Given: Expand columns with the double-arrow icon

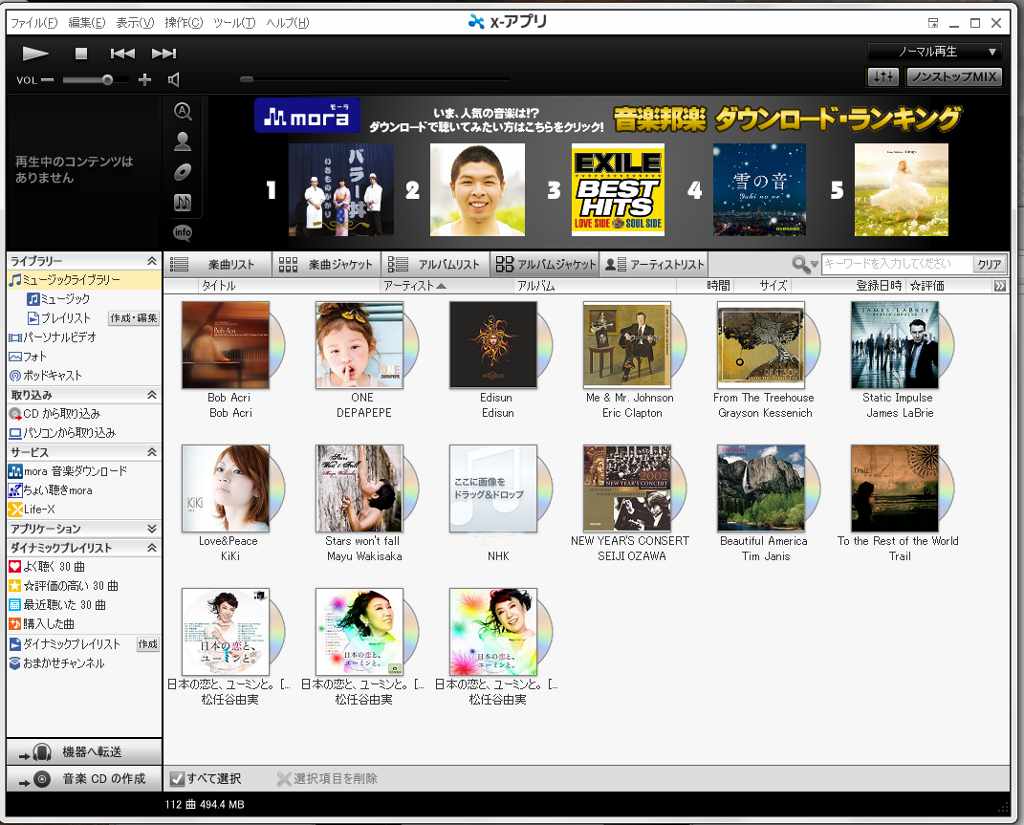Looking at the screenshot, I should tap(1000, 286).
